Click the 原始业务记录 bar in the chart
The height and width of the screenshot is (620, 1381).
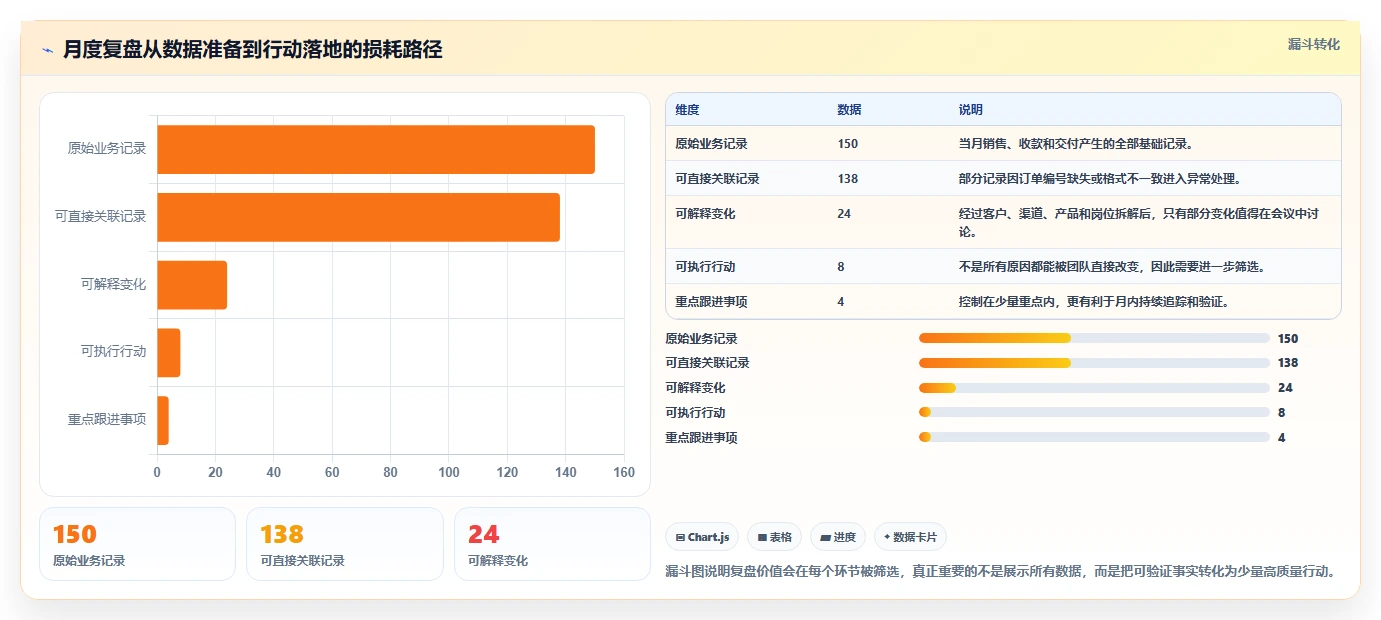pyautogui.click(x=376, y=150)
